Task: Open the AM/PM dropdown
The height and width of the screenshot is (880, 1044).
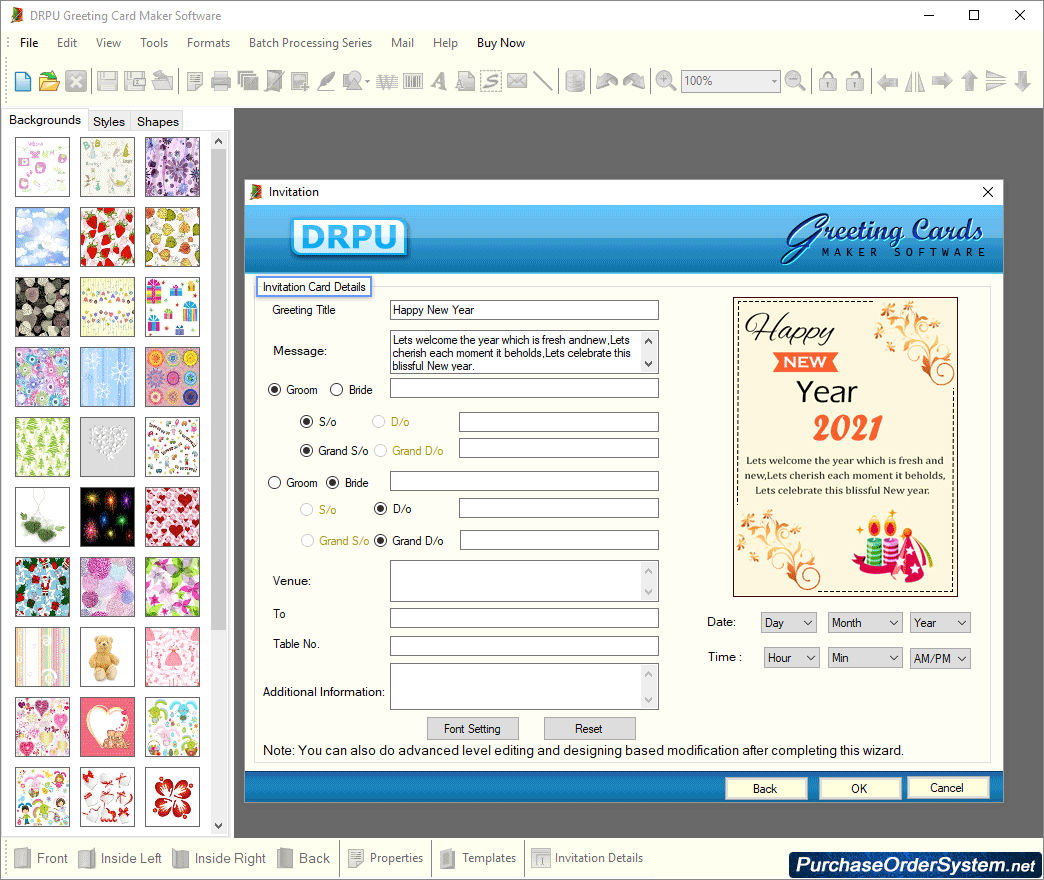Action: click(x=940, y=658)
